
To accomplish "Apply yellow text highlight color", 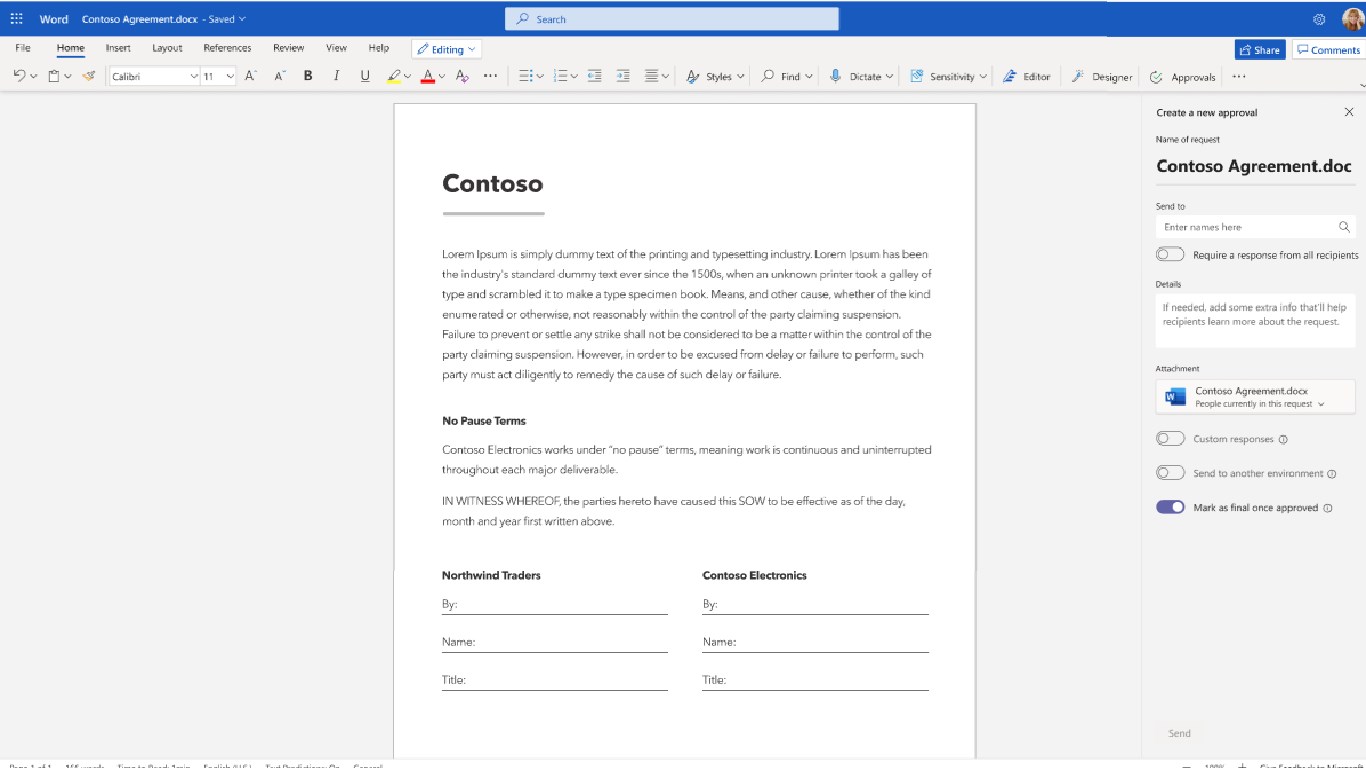I will tap(394, 76).
